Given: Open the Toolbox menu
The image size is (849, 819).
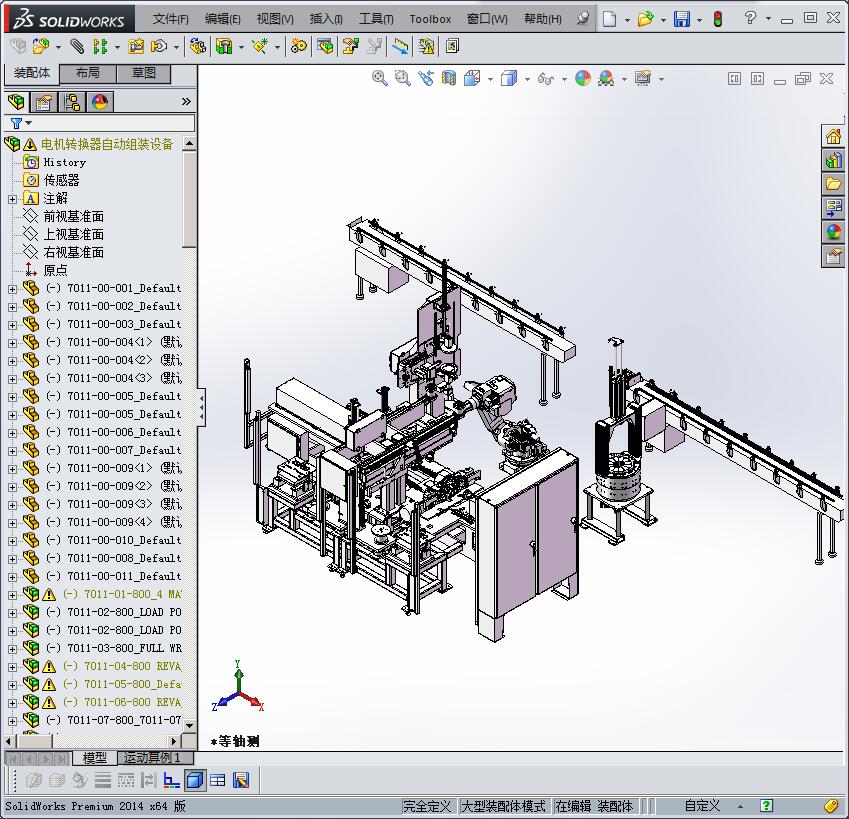Looking at the screenshot, I should 430,18.
